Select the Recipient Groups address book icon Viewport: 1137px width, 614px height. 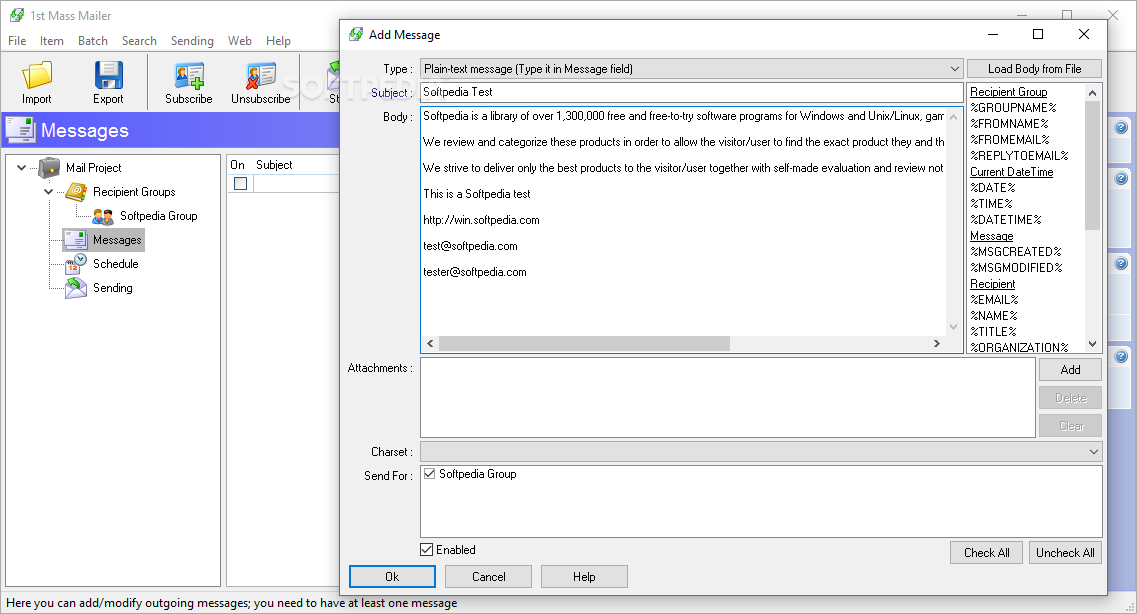pos(76,191)
